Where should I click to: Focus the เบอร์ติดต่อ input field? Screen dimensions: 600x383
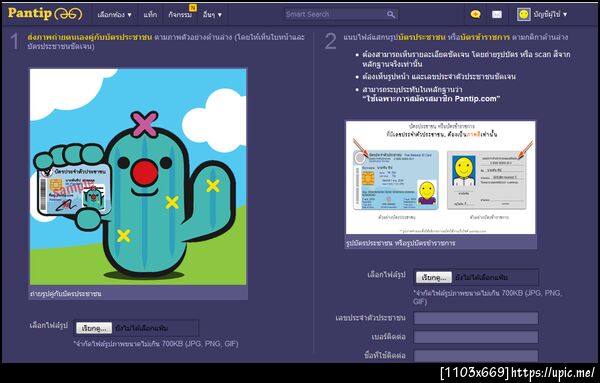point(476,337)
